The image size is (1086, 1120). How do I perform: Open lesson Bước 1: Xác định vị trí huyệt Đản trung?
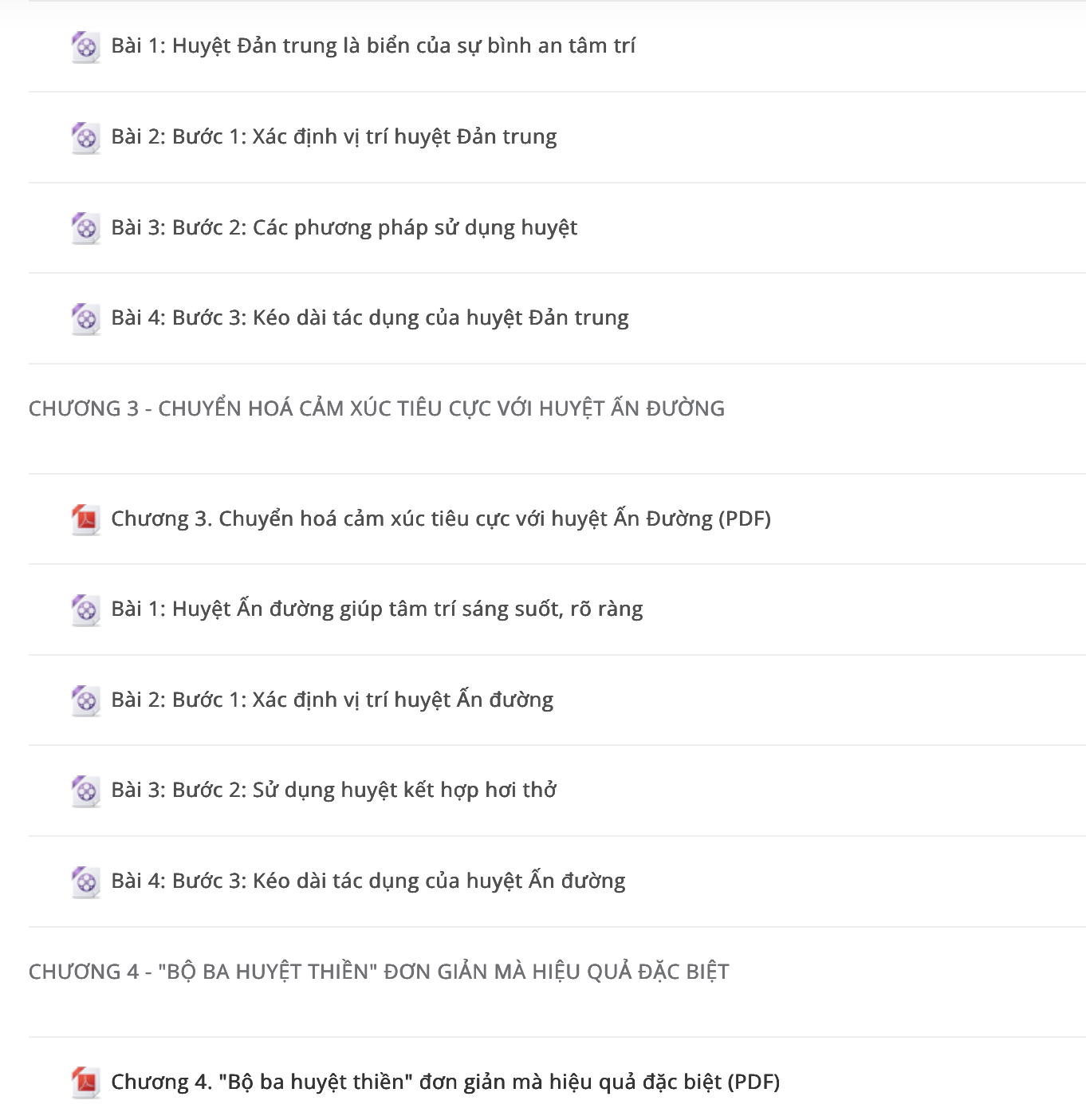pos(334,137)
